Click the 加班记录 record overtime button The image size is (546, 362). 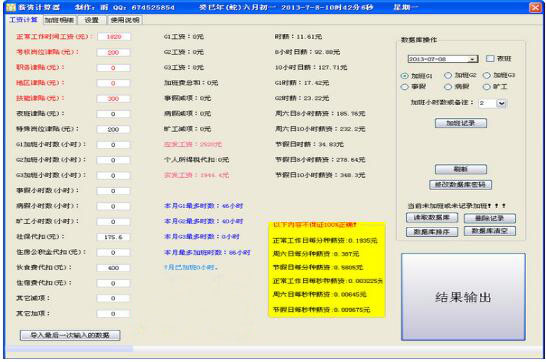click(461, 123)
